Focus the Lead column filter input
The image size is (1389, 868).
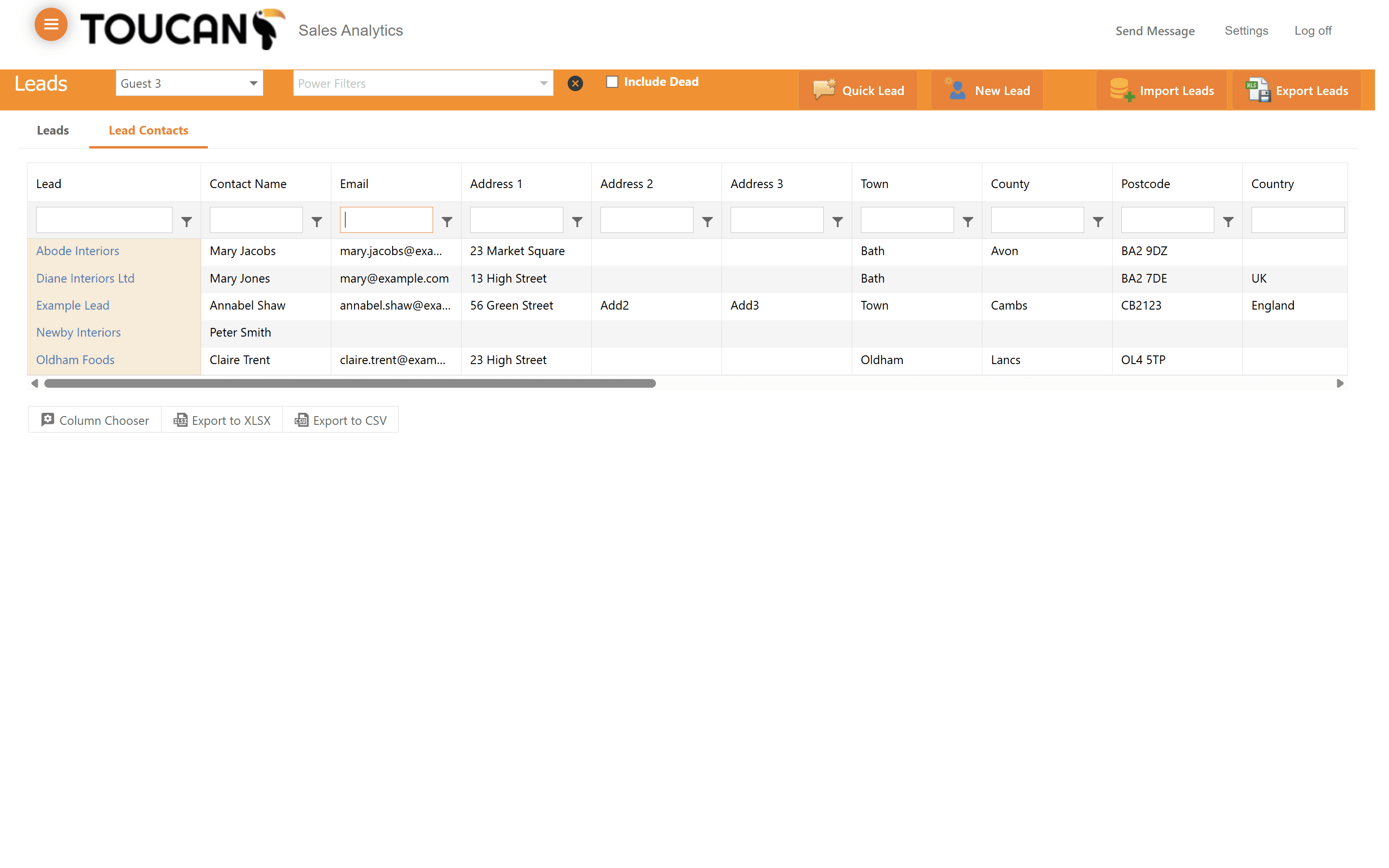[x=104, y=220]
